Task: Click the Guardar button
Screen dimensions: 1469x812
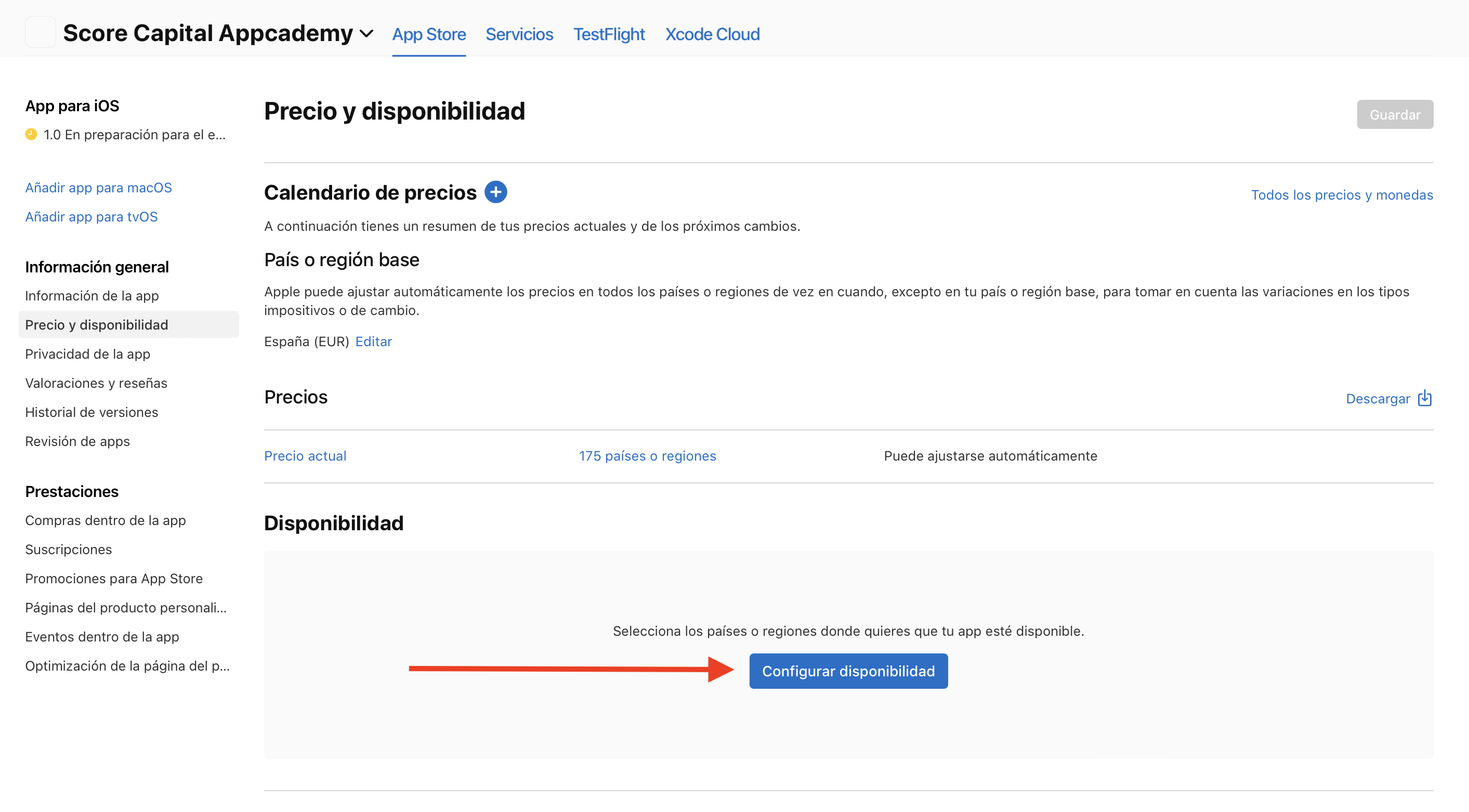Action: 1395,114
